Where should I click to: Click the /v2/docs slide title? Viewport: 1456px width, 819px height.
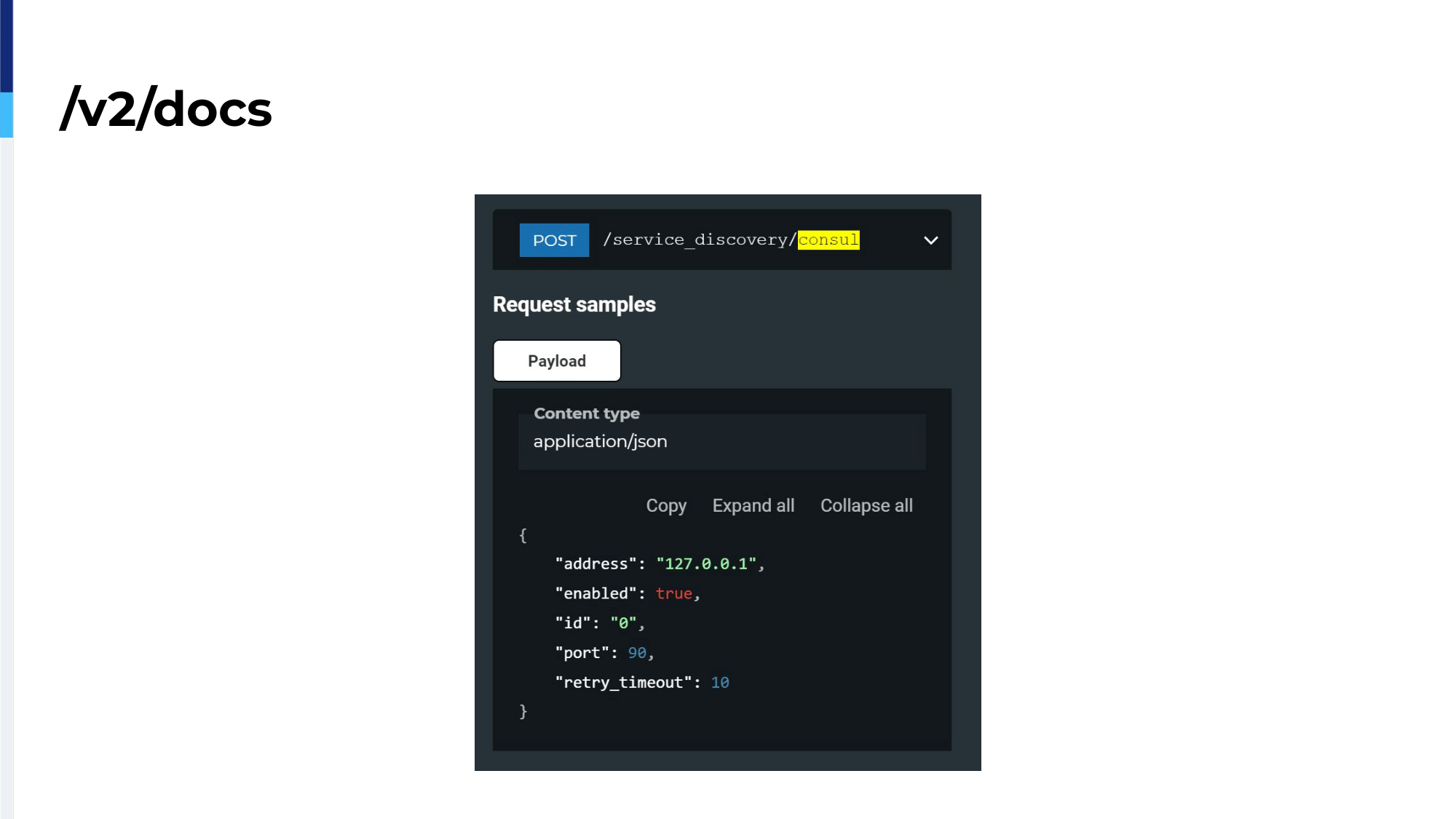pyautogui.click(x=167, y=108)
